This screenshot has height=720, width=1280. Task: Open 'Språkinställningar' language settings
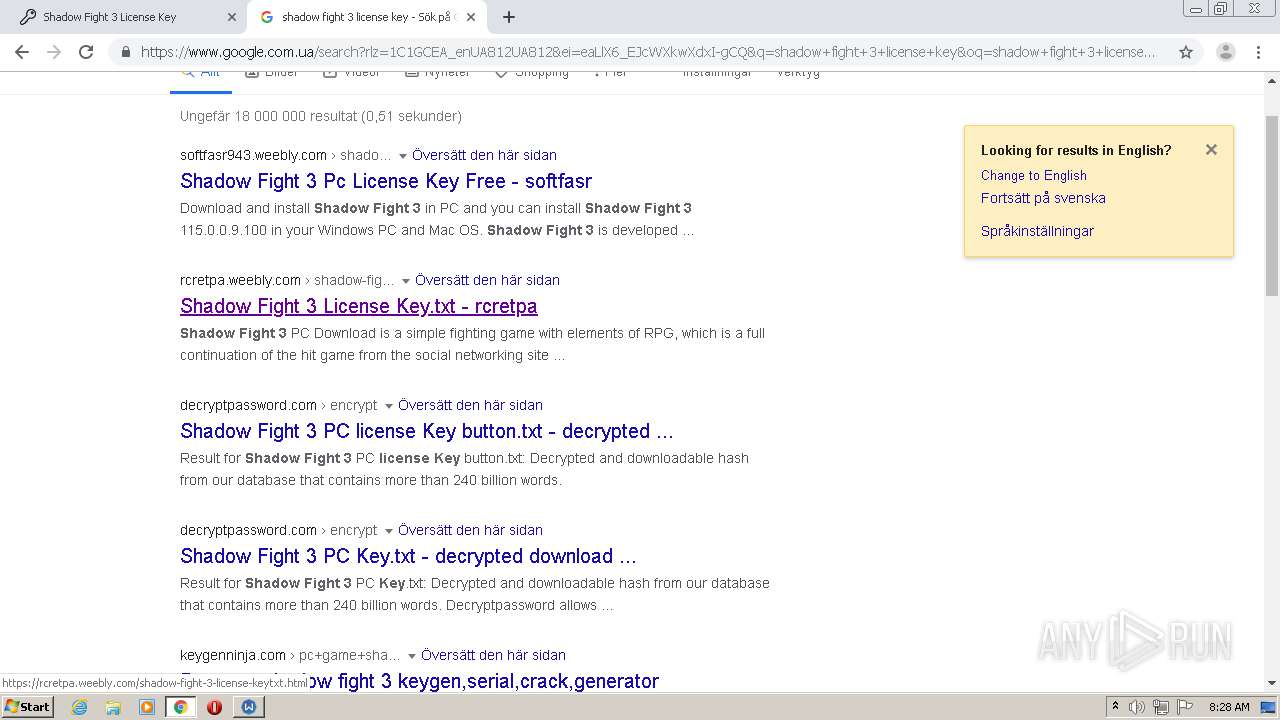tap(1037, 231)
